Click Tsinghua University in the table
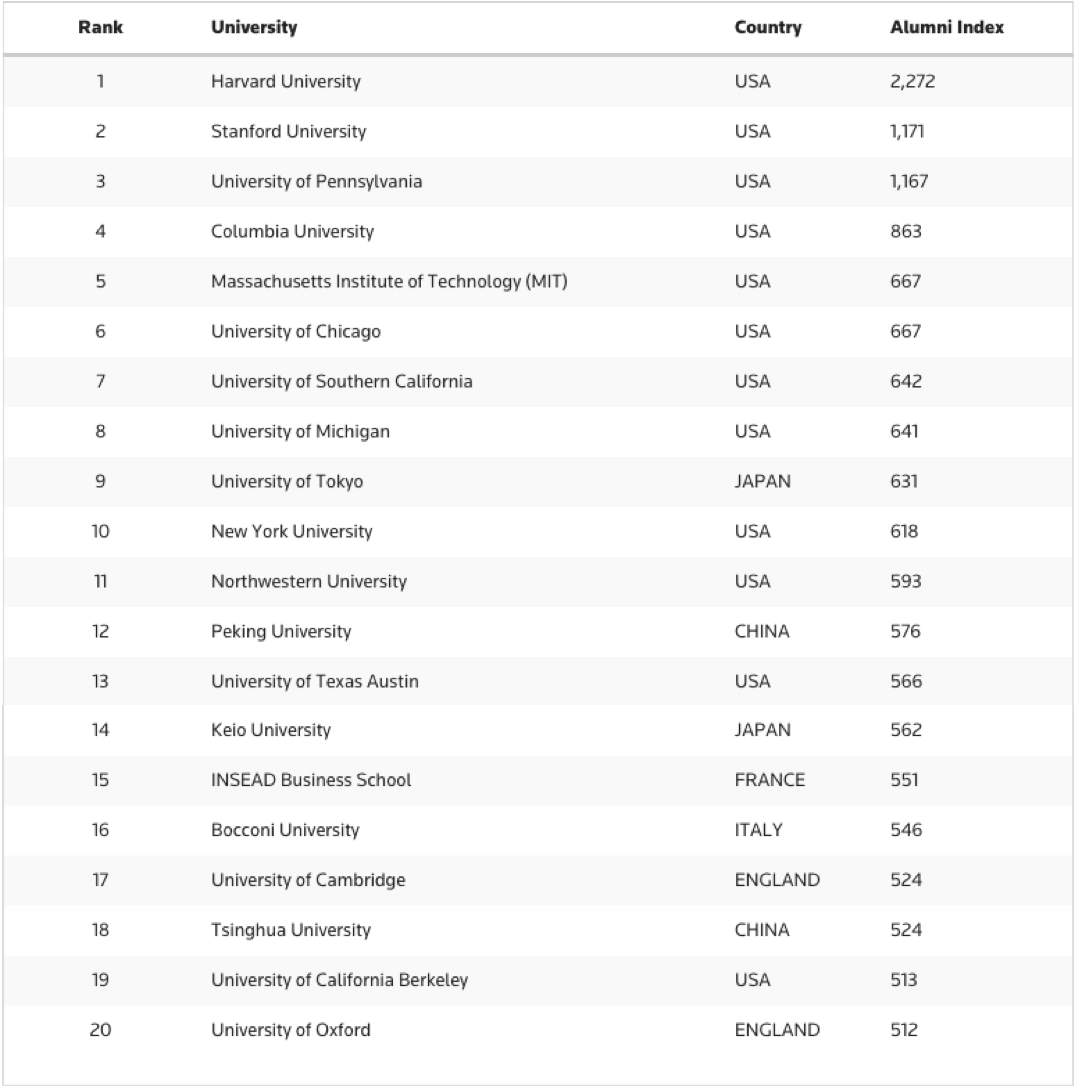The image size is (1075, 1086). [290, 930]
